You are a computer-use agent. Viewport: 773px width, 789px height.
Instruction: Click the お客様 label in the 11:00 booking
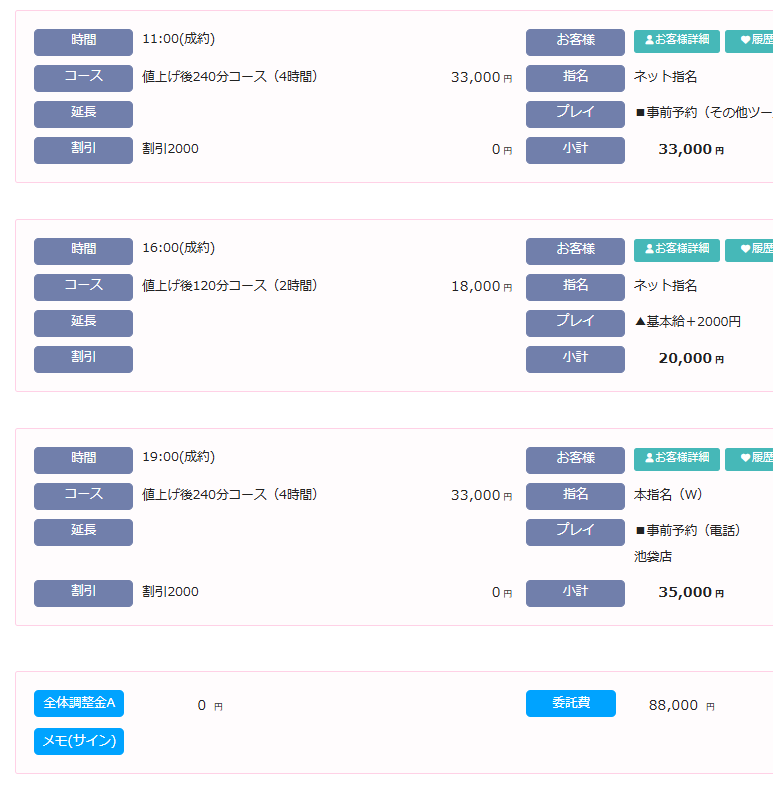pos(575,41)
